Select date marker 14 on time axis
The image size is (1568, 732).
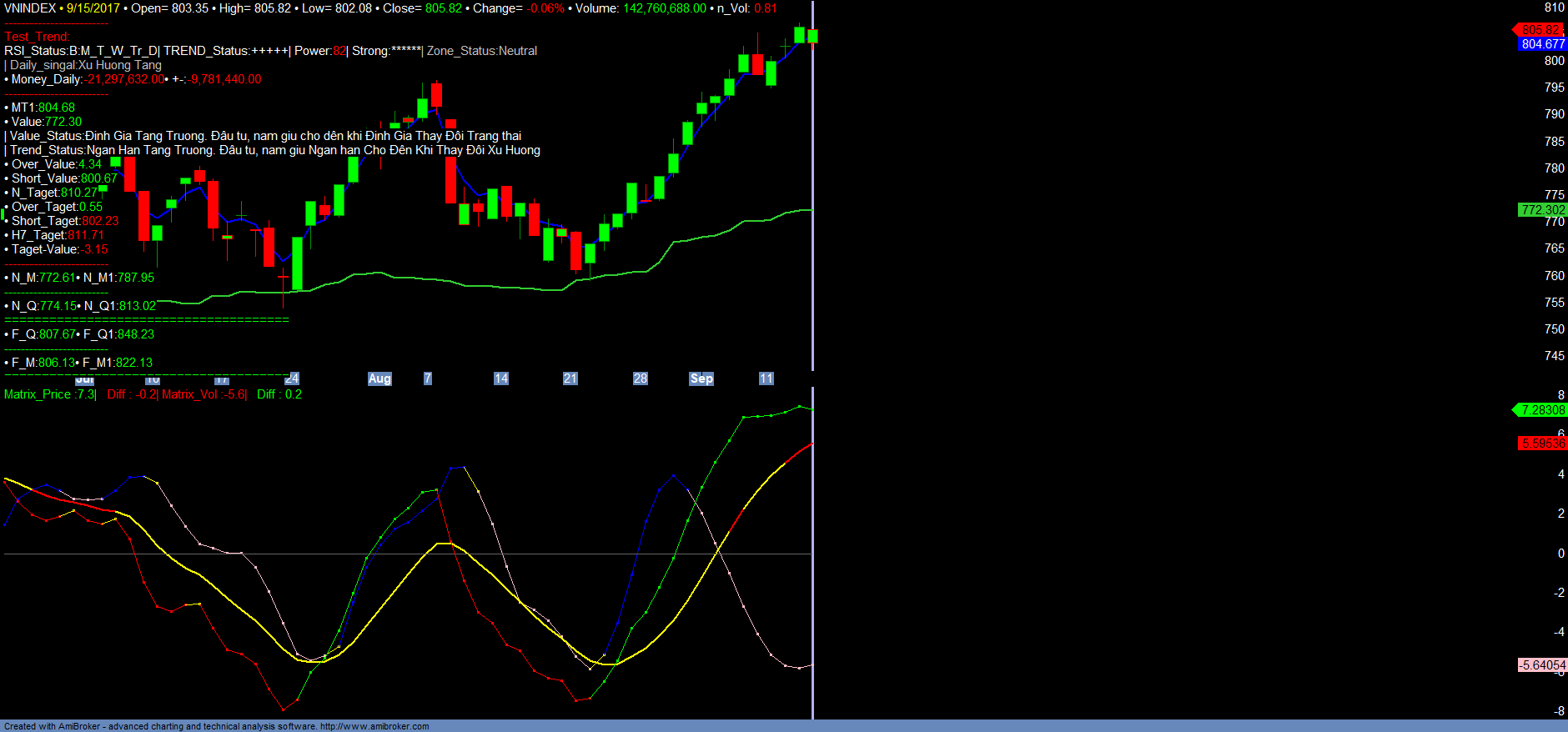coord(500,379)
